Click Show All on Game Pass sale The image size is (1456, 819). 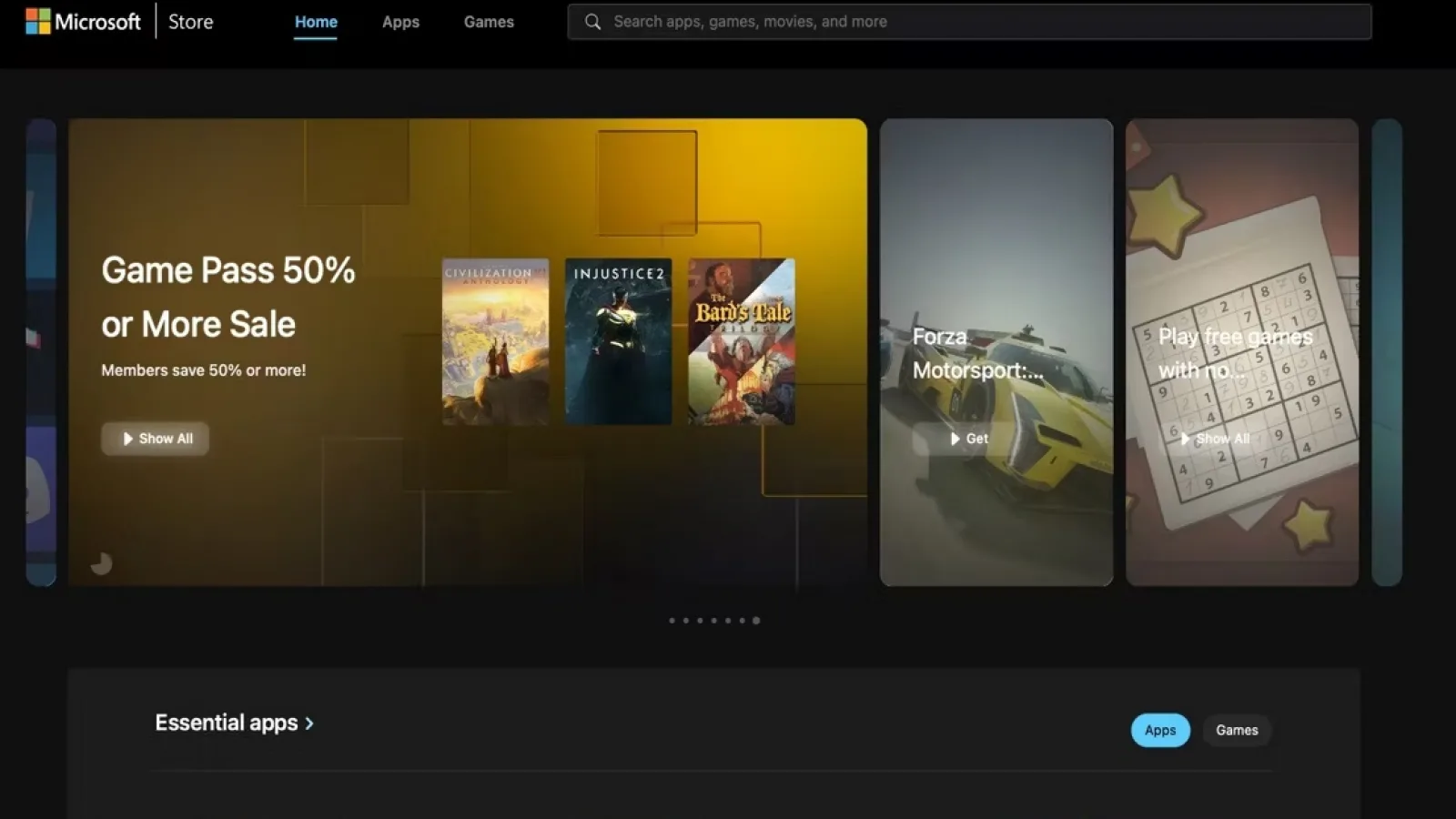(x=155, y=439)
